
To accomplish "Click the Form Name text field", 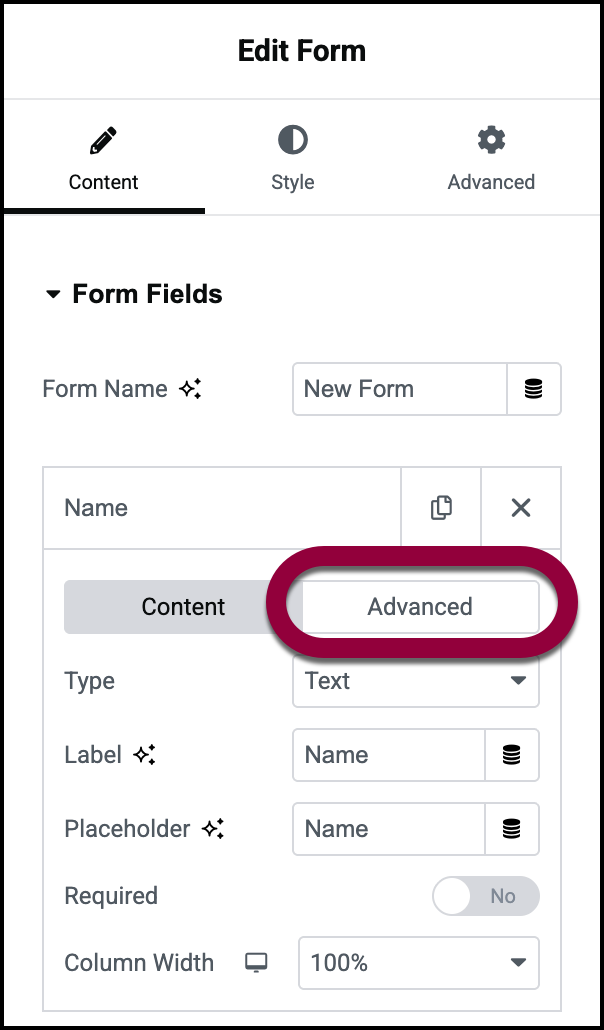I will [x=399, y=389].
